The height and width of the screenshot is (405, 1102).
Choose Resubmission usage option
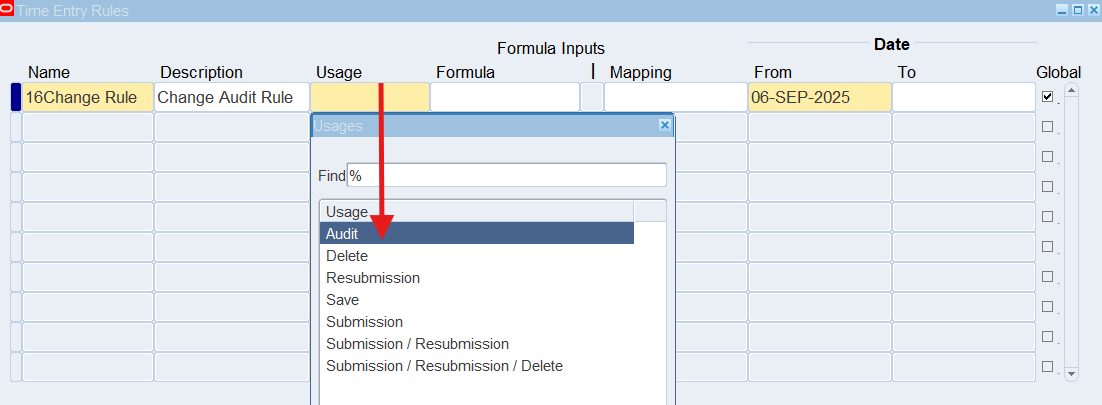point(372,277)
